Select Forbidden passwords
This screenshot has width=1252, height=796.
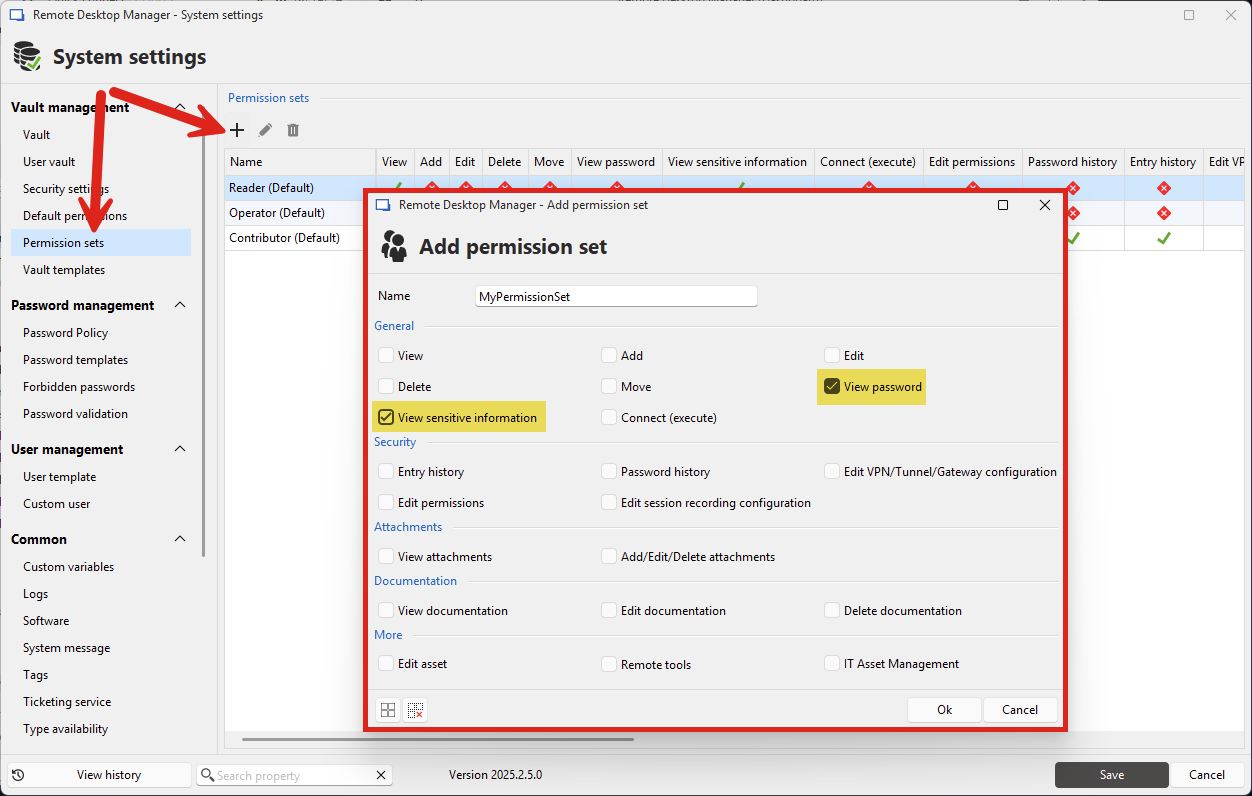(x=79, y=387)
